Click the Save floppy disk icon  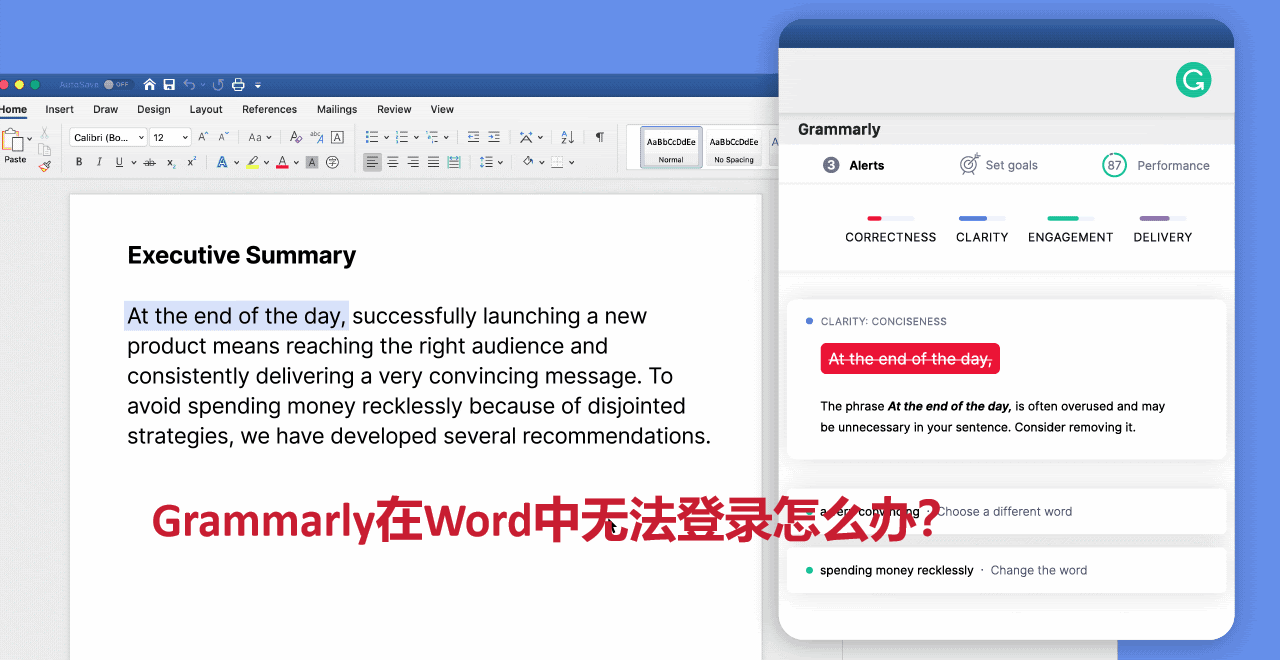tap(169, 84)
